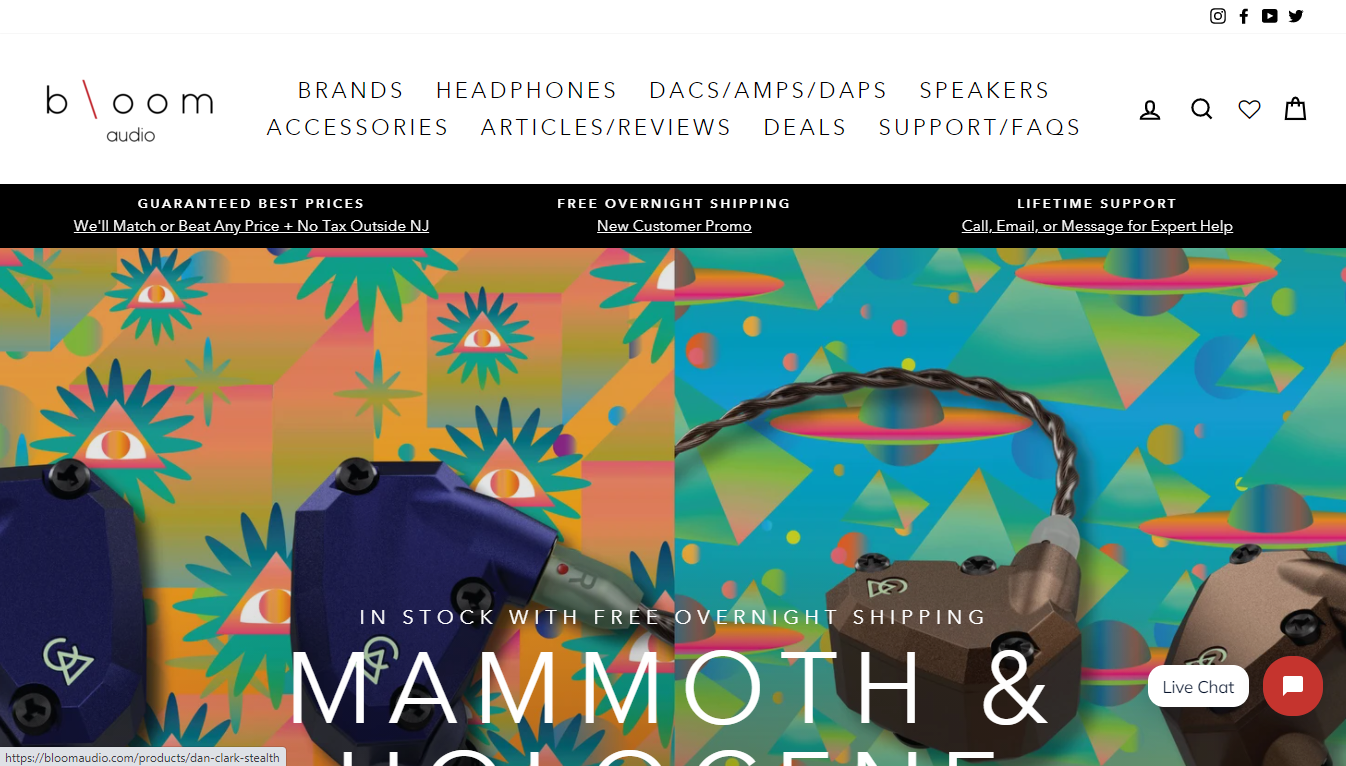Open the YouTube channel icon
The width and height of the screenshot is (1346, 766).
point(1270,16)
